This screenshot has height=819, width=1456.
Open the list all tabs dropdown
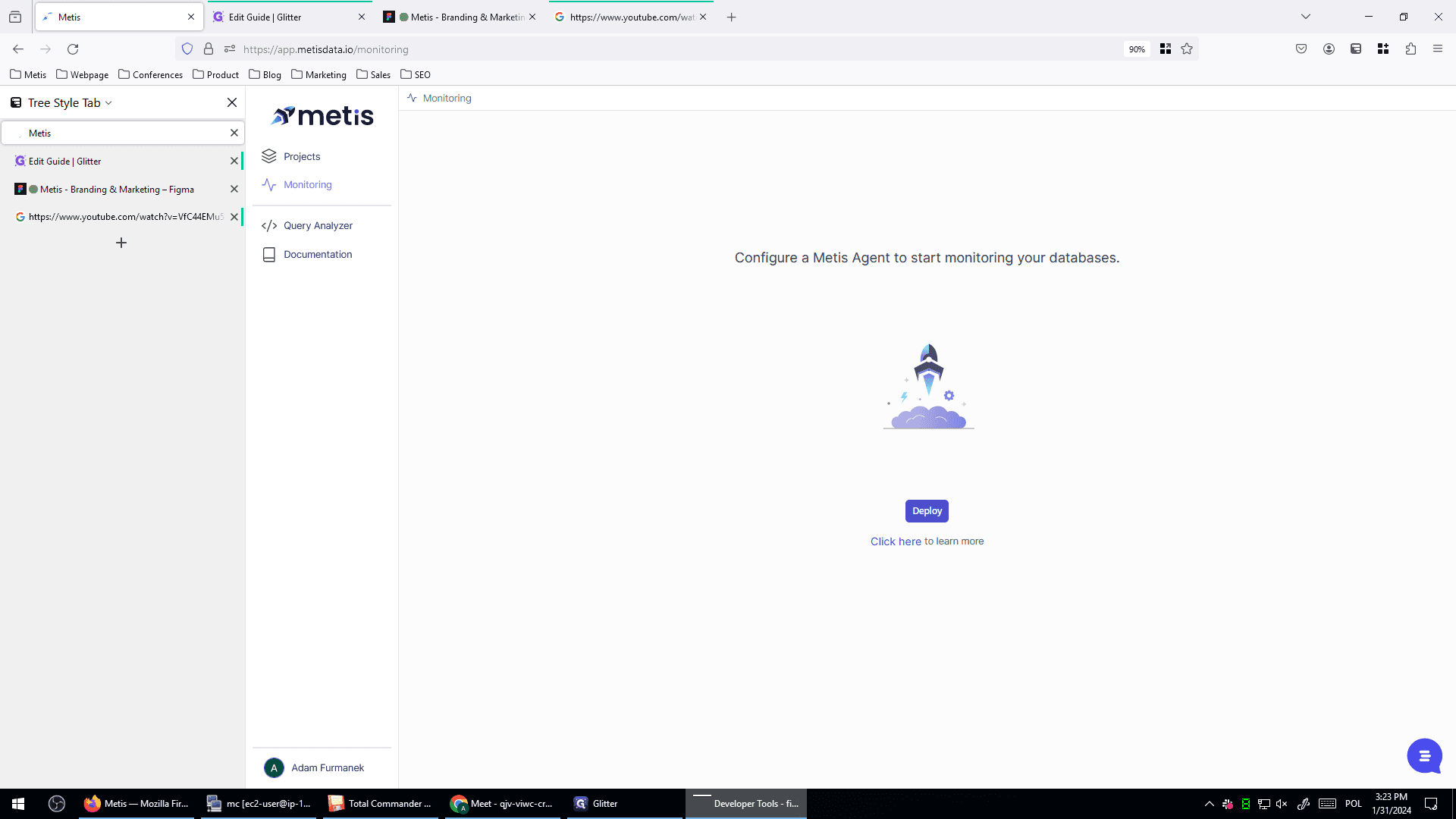click(1306, 17)
